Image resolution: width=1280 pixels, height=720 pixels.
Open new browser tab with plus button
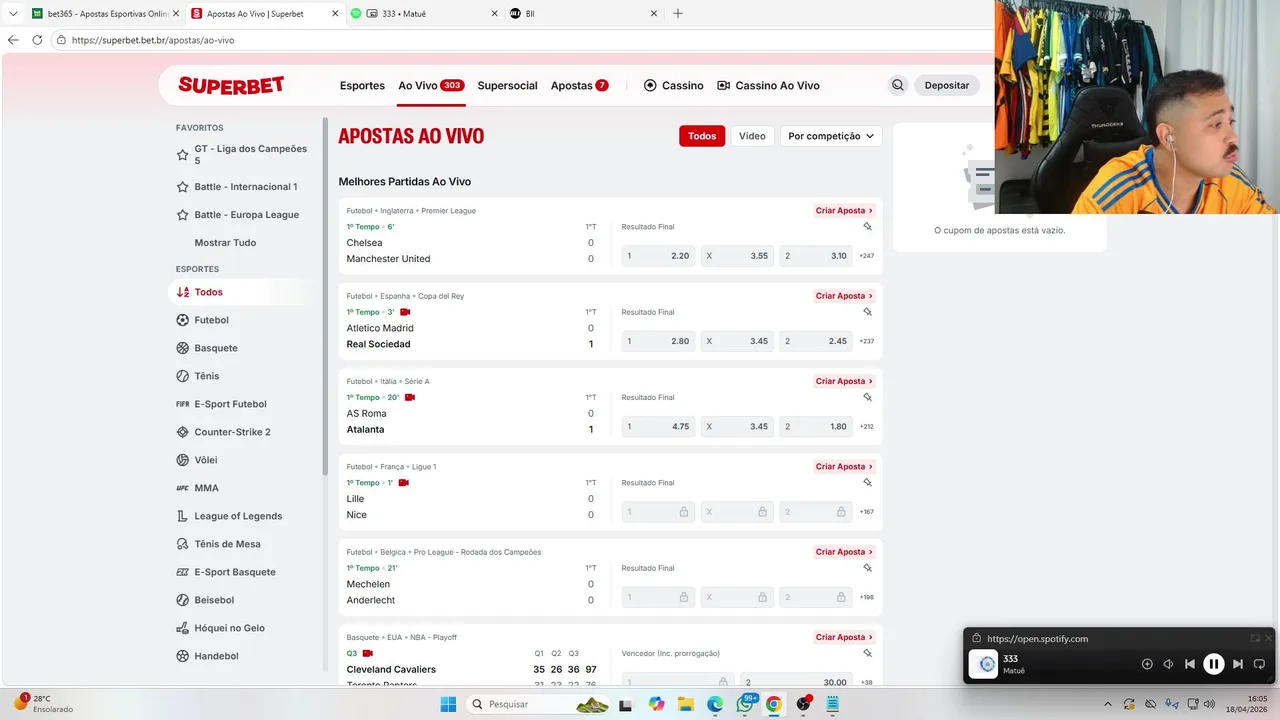[678, 14]
